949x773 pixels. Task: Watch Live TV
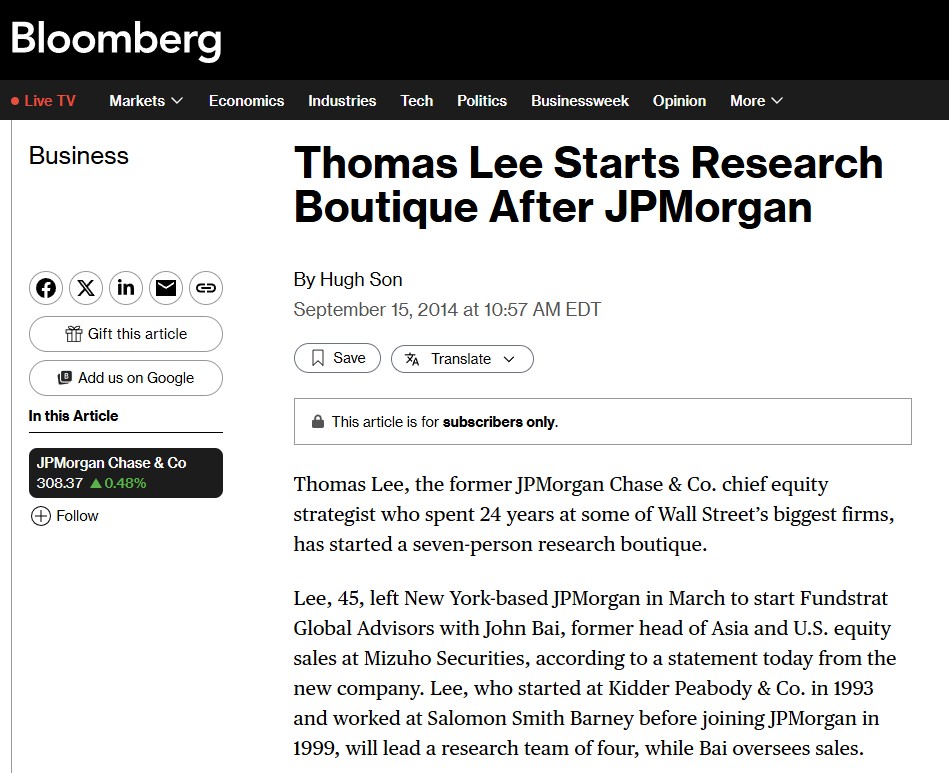tap(43, 101)
